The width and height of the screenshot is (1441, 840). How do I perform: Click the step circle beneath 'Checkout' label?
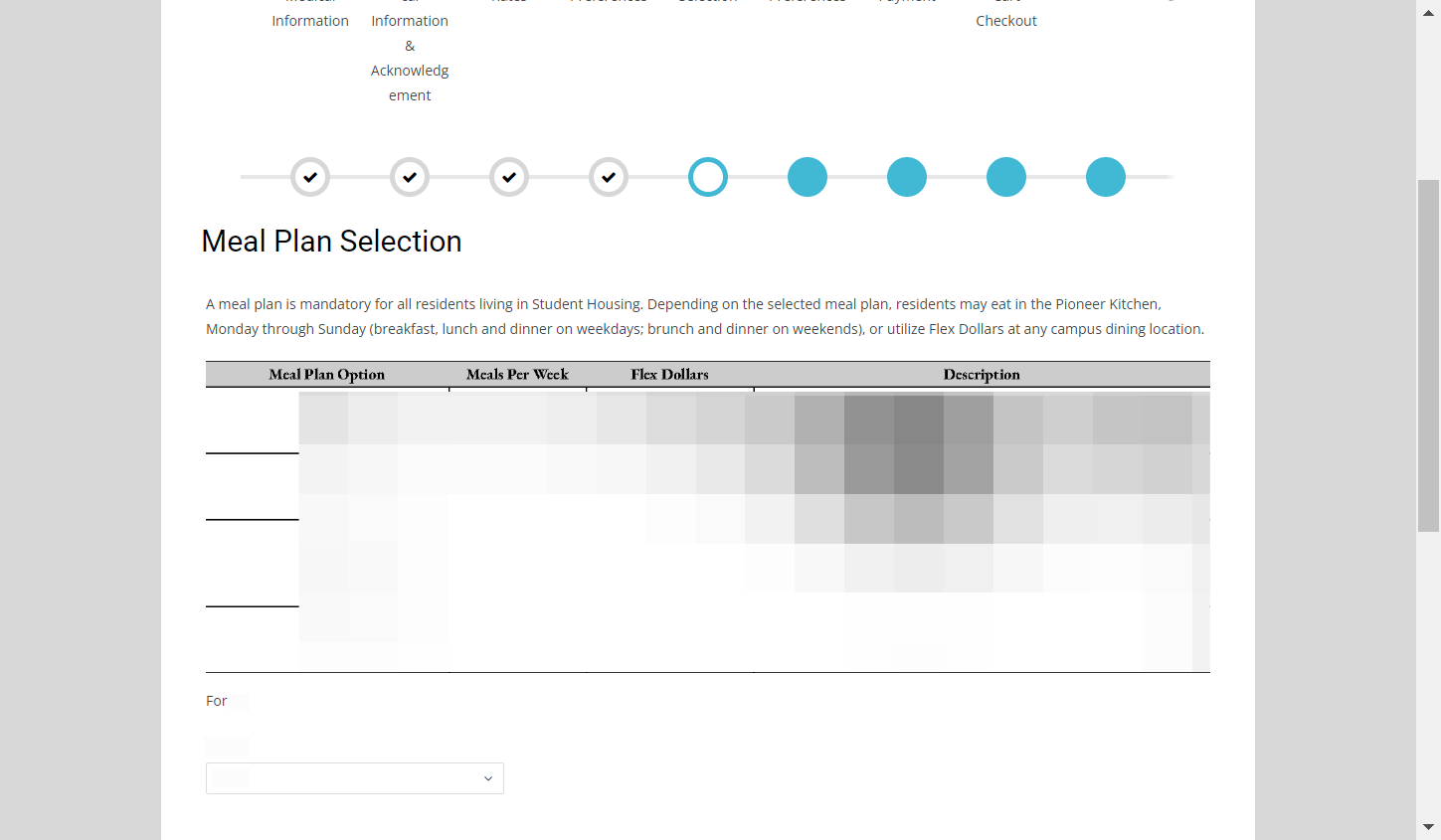pos(1006,177)
